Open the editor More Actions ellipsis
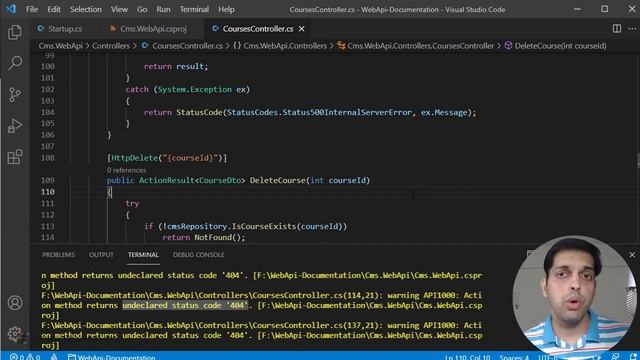 click(x=632, y=29)
